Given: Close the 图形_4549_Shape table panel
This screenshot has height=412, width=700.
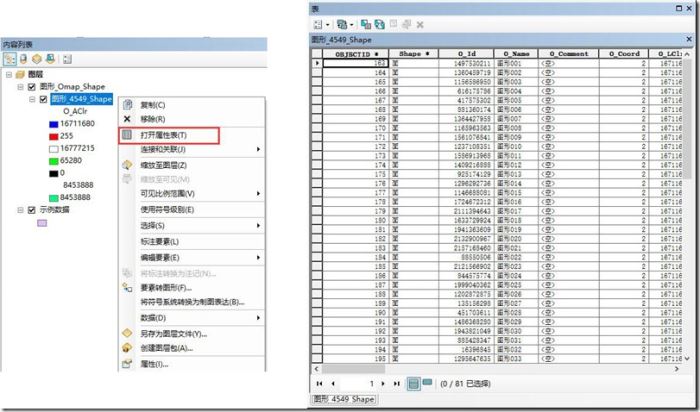Looking at the screenshot, I should point(688,39).
